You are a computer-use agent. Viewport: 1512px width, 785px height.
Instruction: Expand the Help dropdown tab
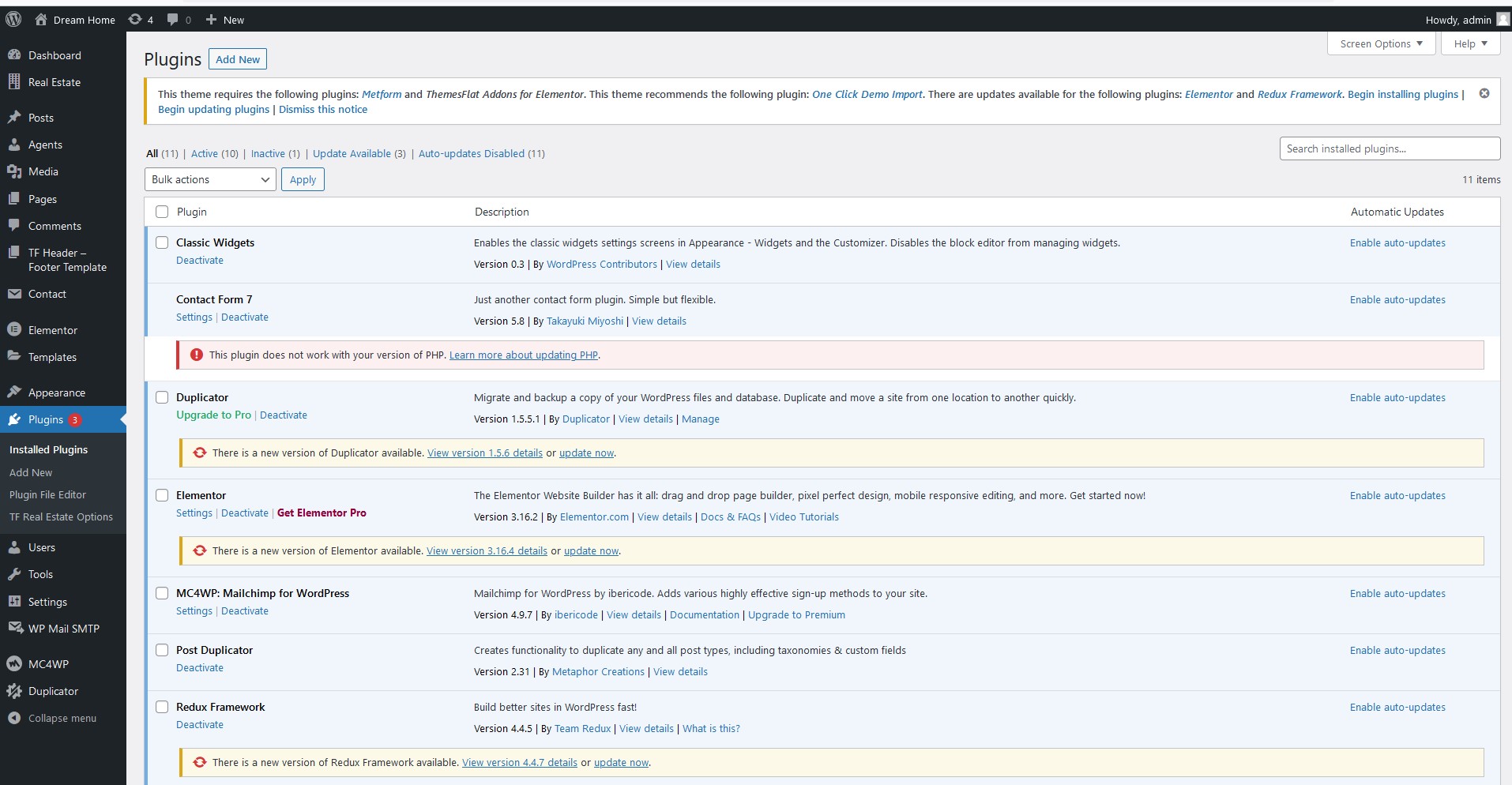click(x=1470, y=44)
